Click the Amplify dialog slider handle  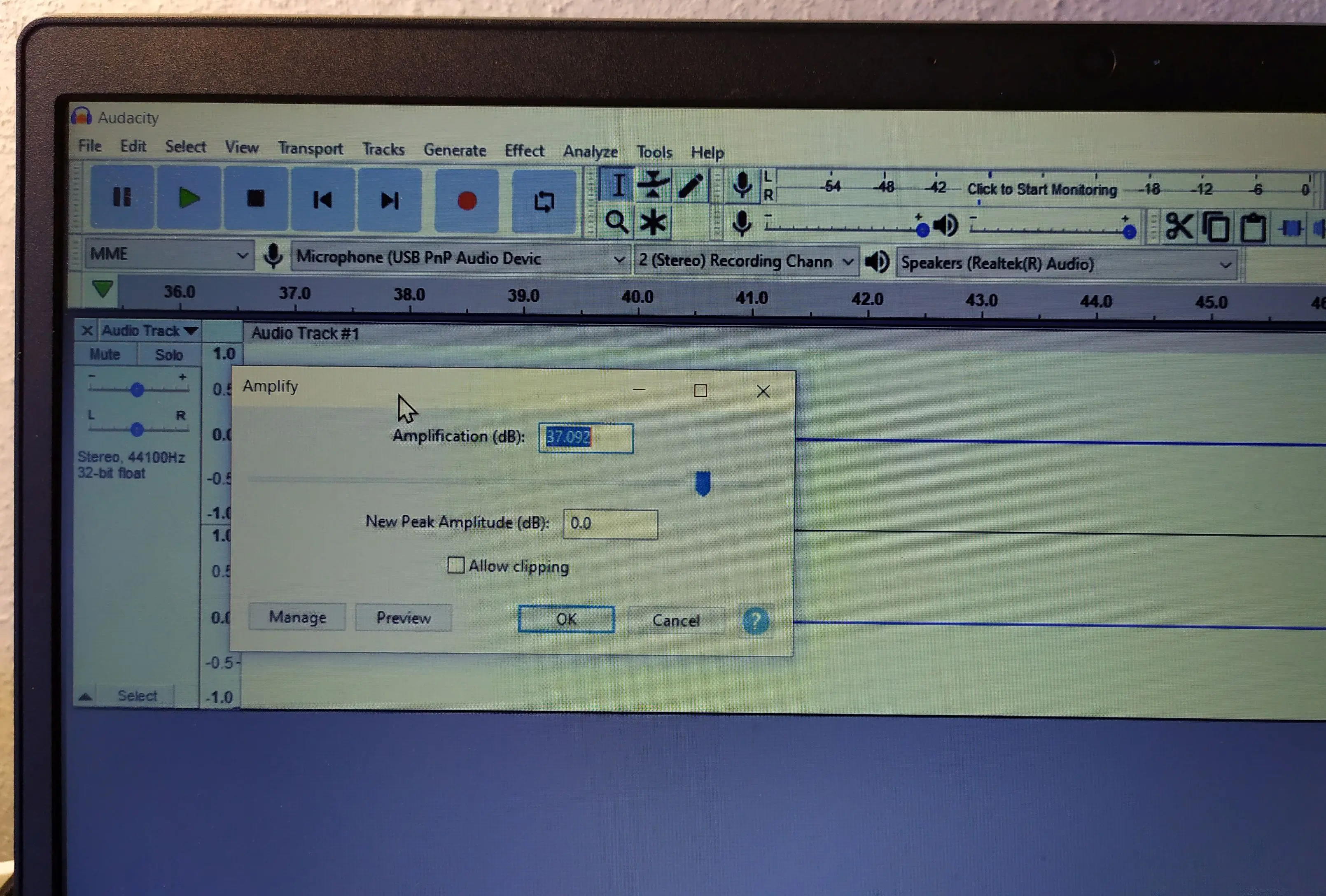pos(703,484)
